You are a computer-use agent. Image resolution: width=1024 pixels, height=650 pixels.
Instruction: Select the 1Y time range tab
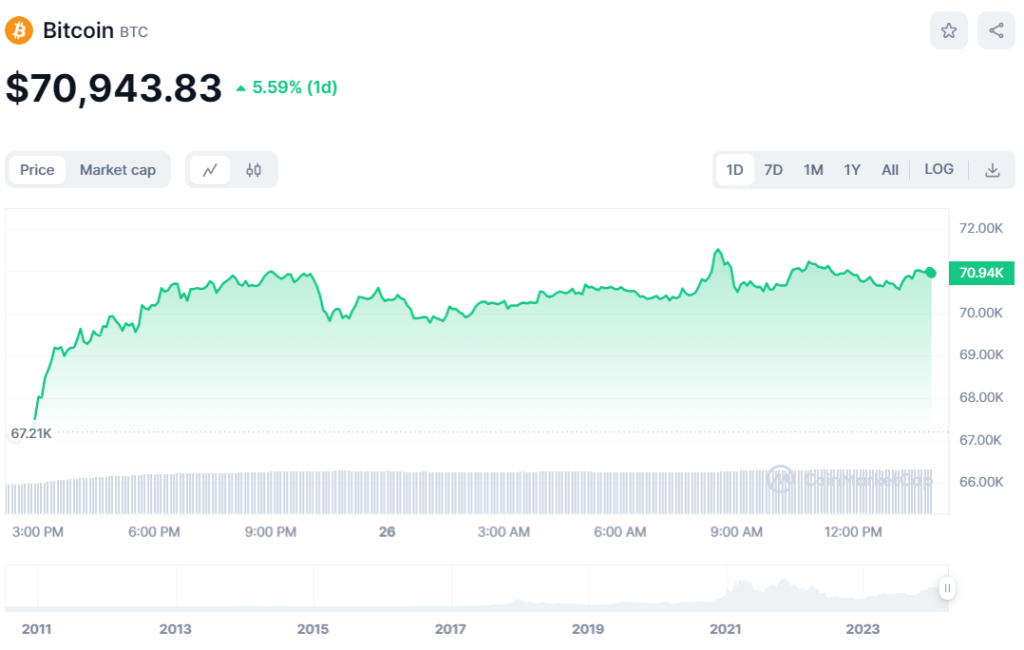[852, 170]
